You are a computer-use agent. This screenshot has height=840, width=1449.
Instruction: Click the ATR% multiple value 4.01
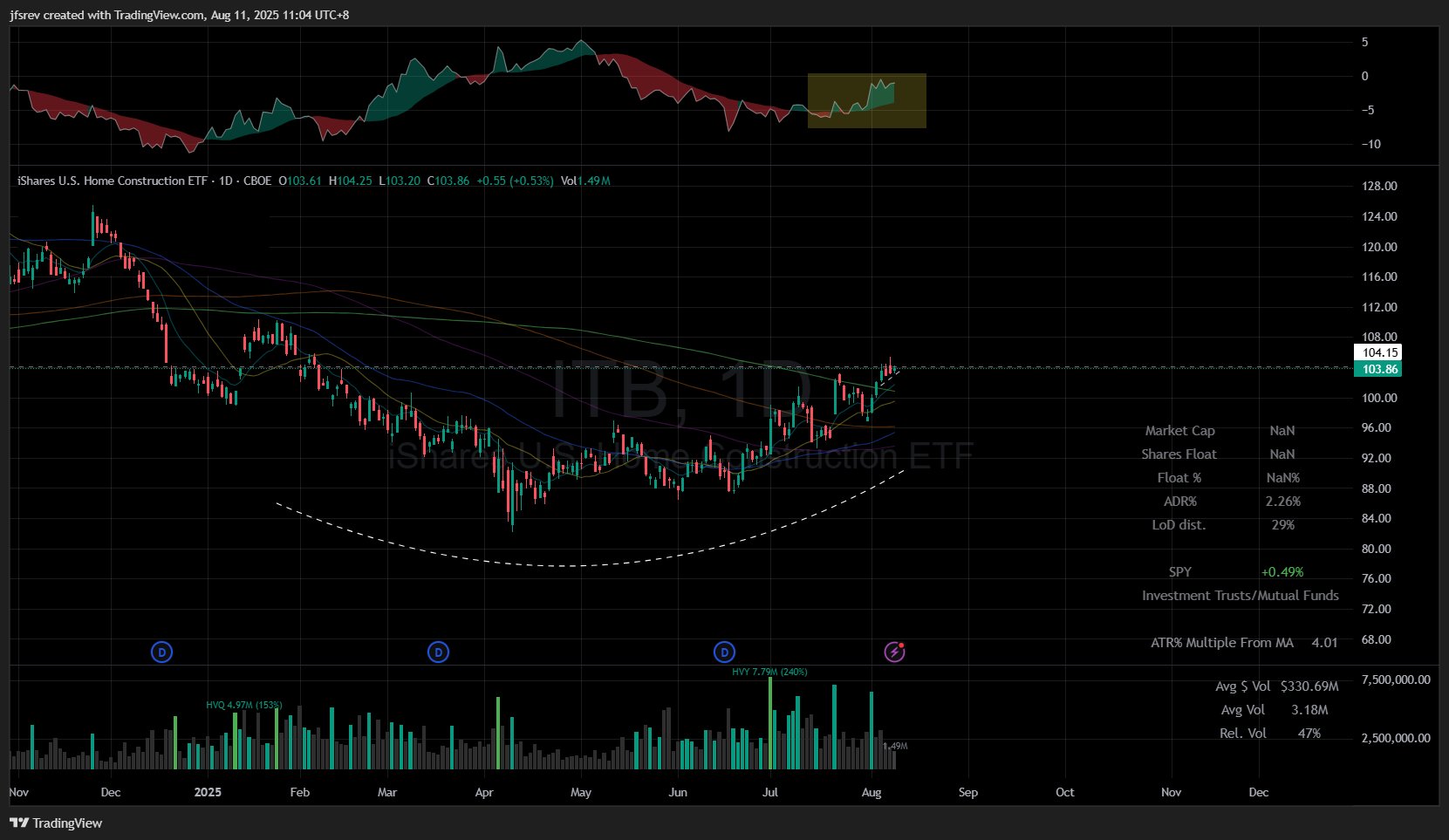1324,643
